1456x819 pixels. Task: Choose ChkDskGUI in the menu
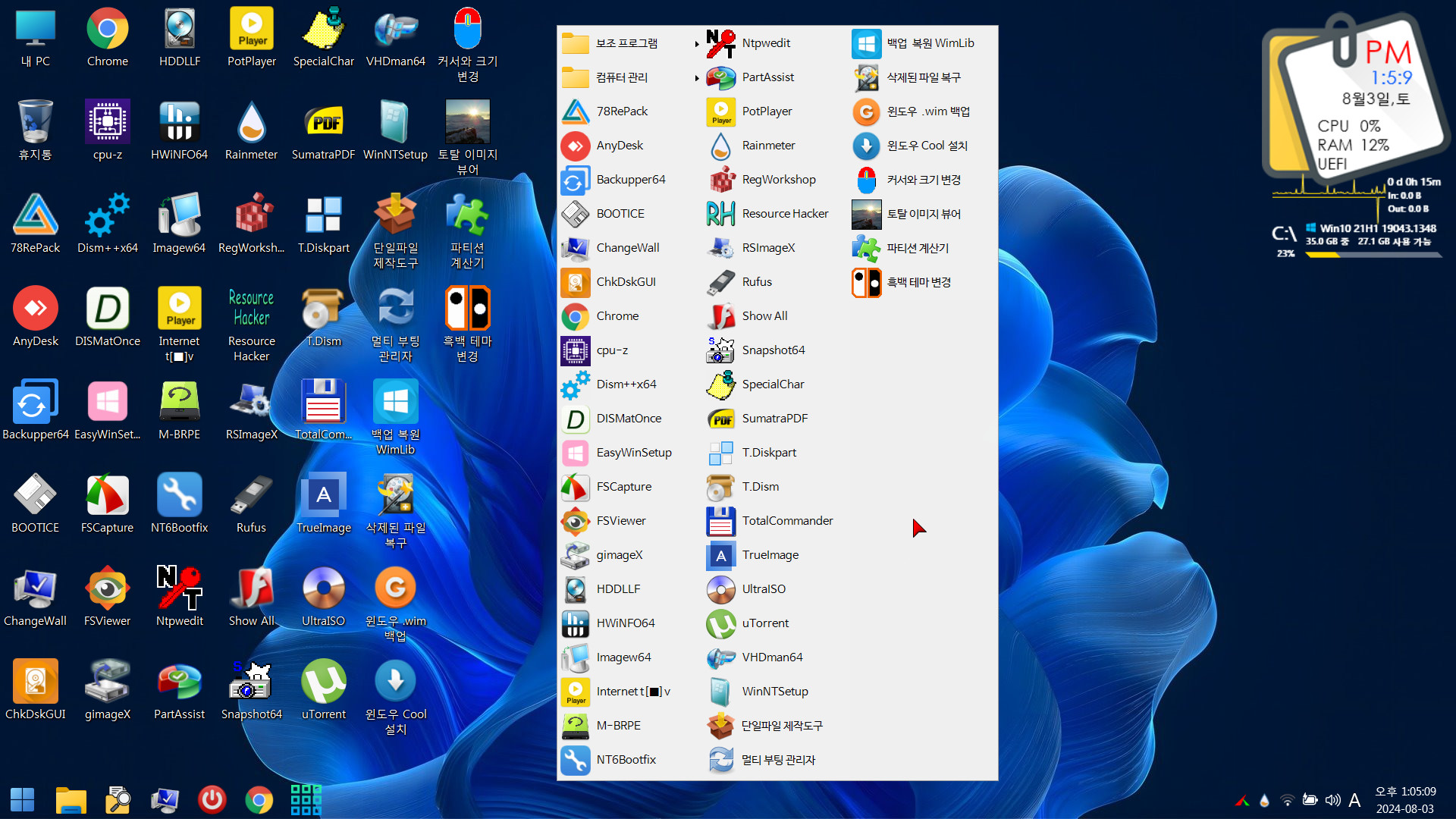[x=629, y=282]
